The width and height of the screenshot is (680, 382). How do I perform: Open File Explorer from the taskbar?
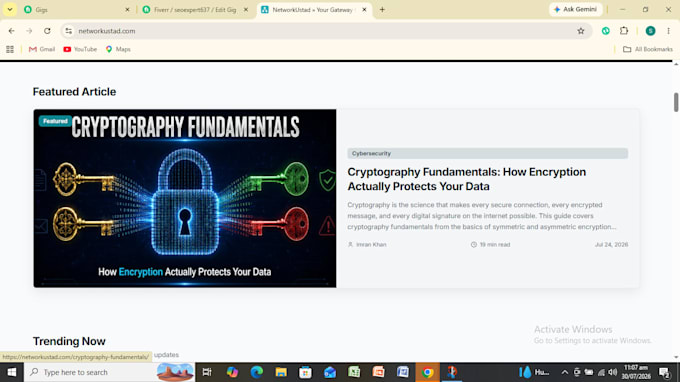tap(281, 372)
